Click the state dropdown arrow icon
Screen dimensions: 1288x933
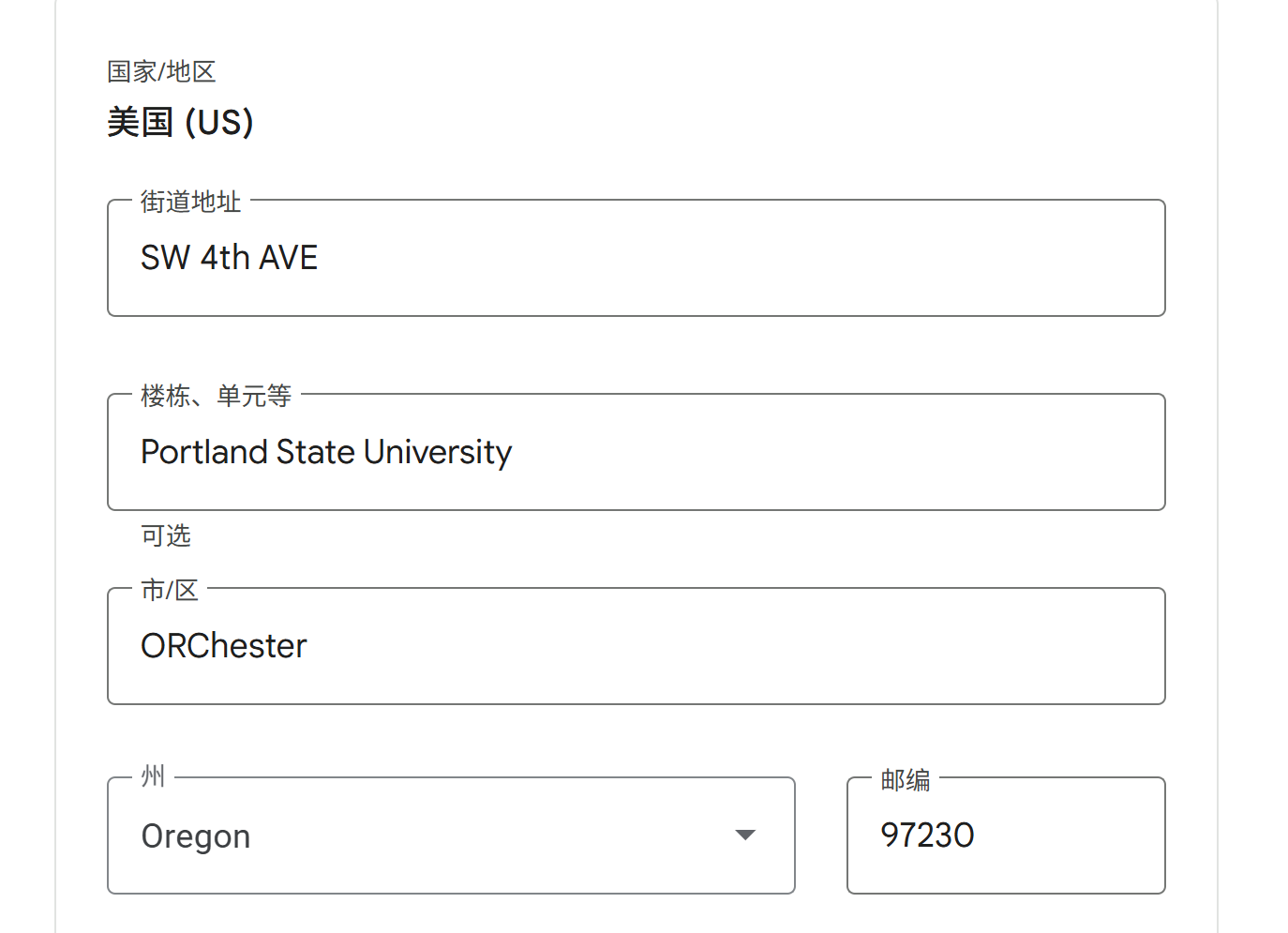745,835
